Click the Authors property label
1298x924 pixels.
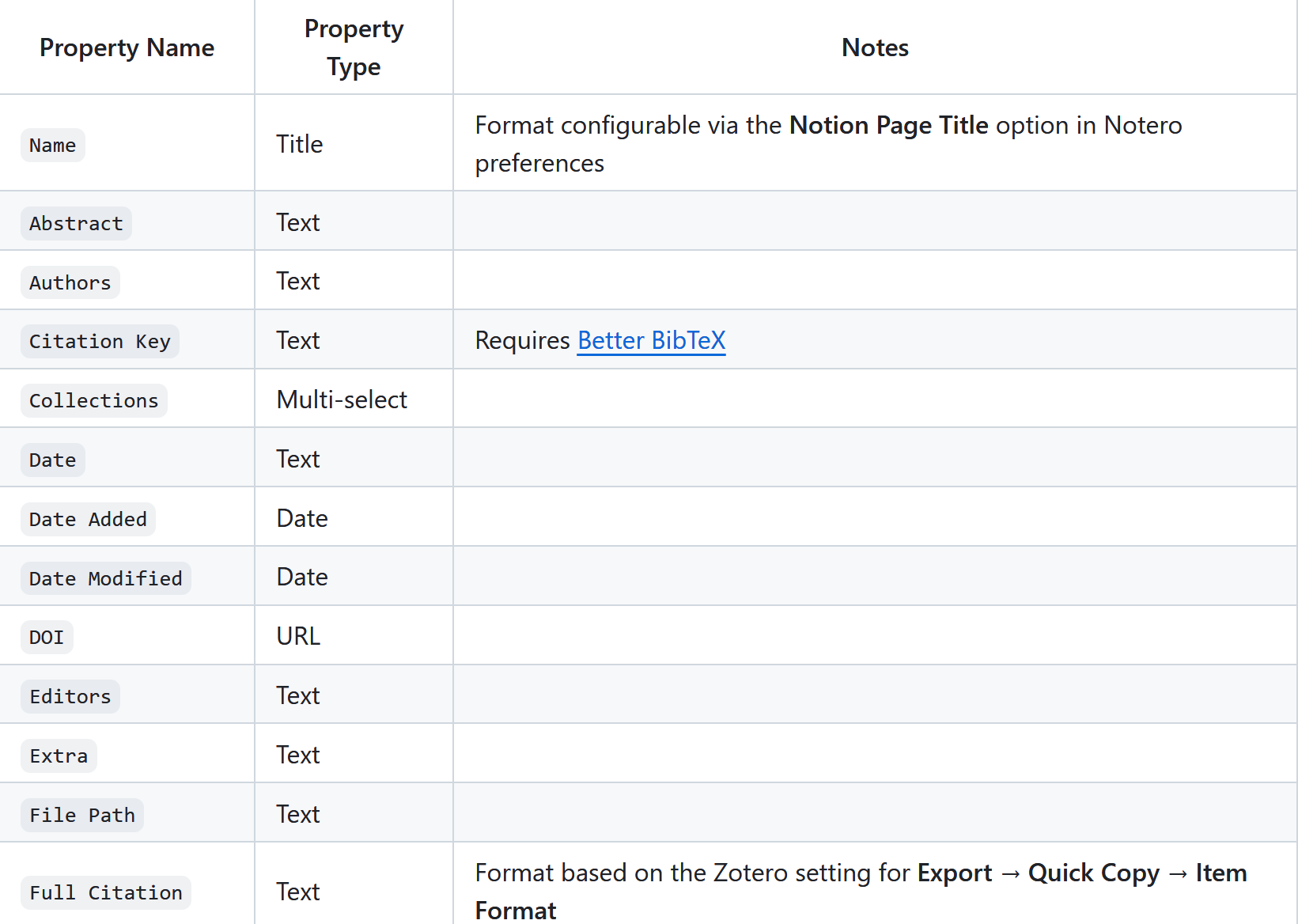(x=70, y=282)
